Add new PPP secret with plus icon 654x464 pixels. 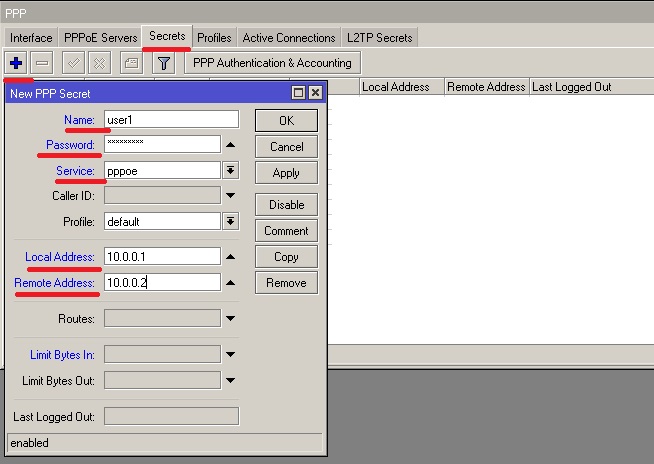16,63
